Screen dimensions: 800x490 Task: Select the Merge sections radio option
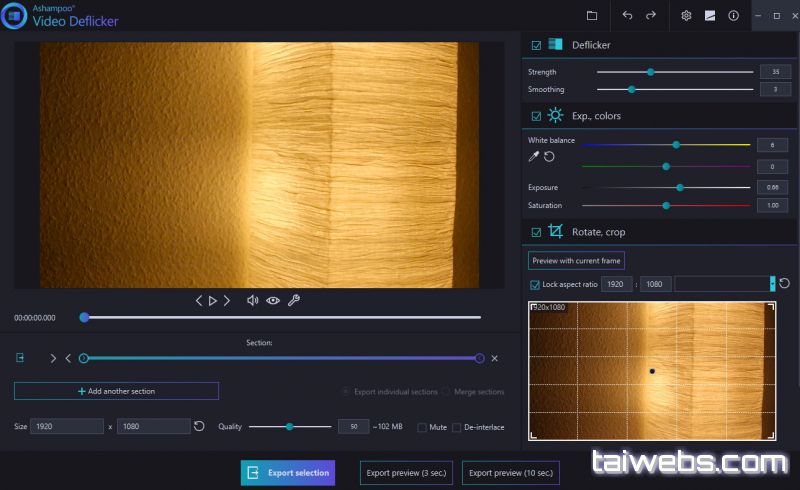(x=446, y=392)
